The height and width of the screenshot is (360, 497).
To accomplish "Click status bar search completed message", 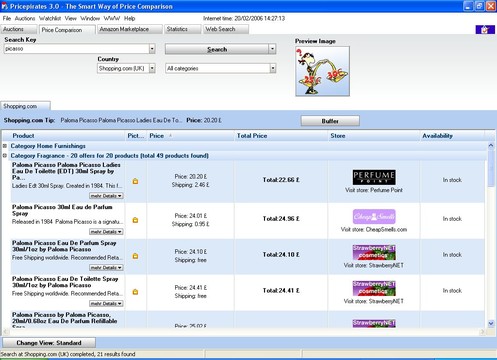I will point(68,354).
